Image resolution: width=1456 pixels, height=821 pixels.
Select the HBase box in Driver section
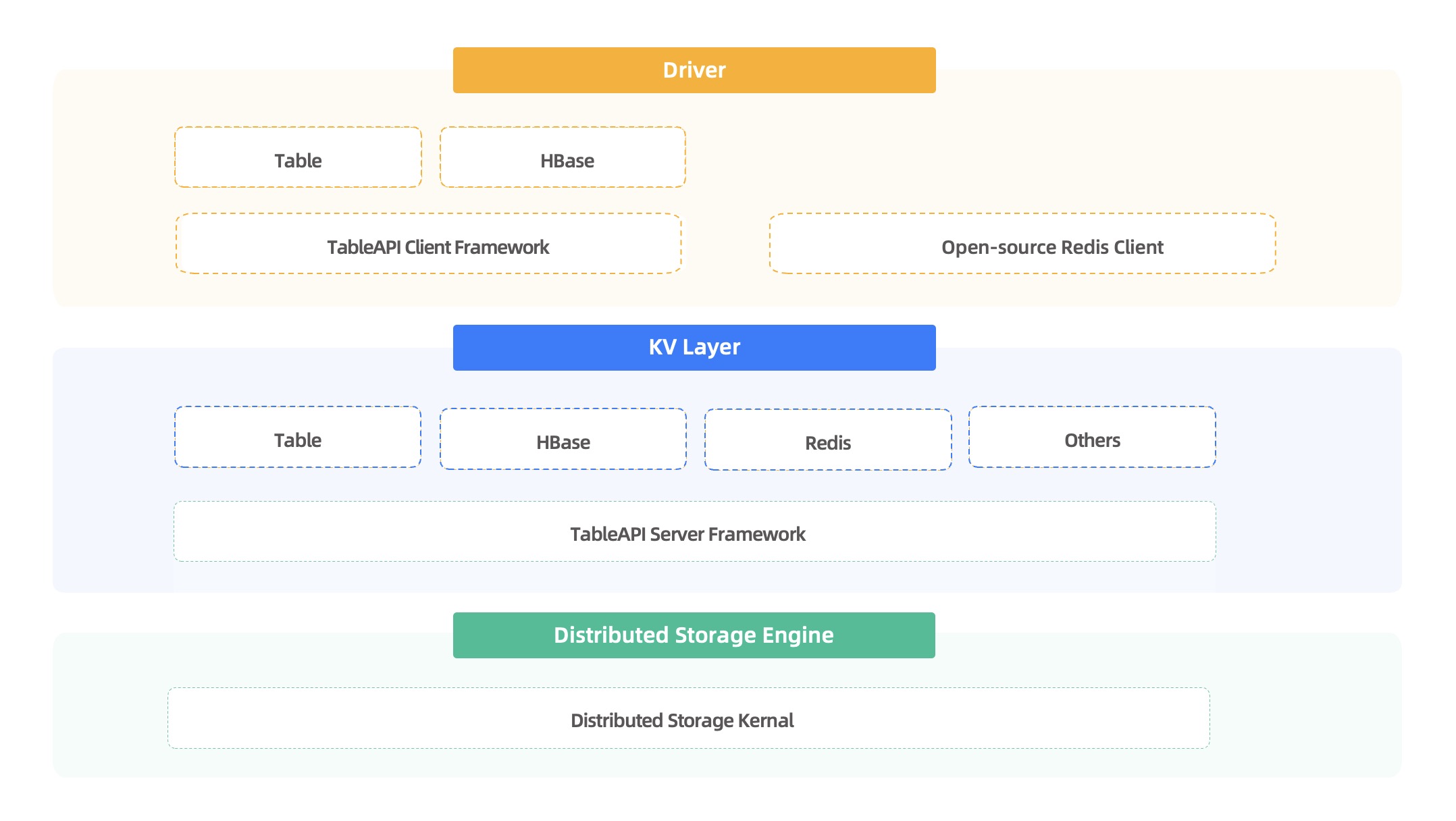tap(563, 157)
